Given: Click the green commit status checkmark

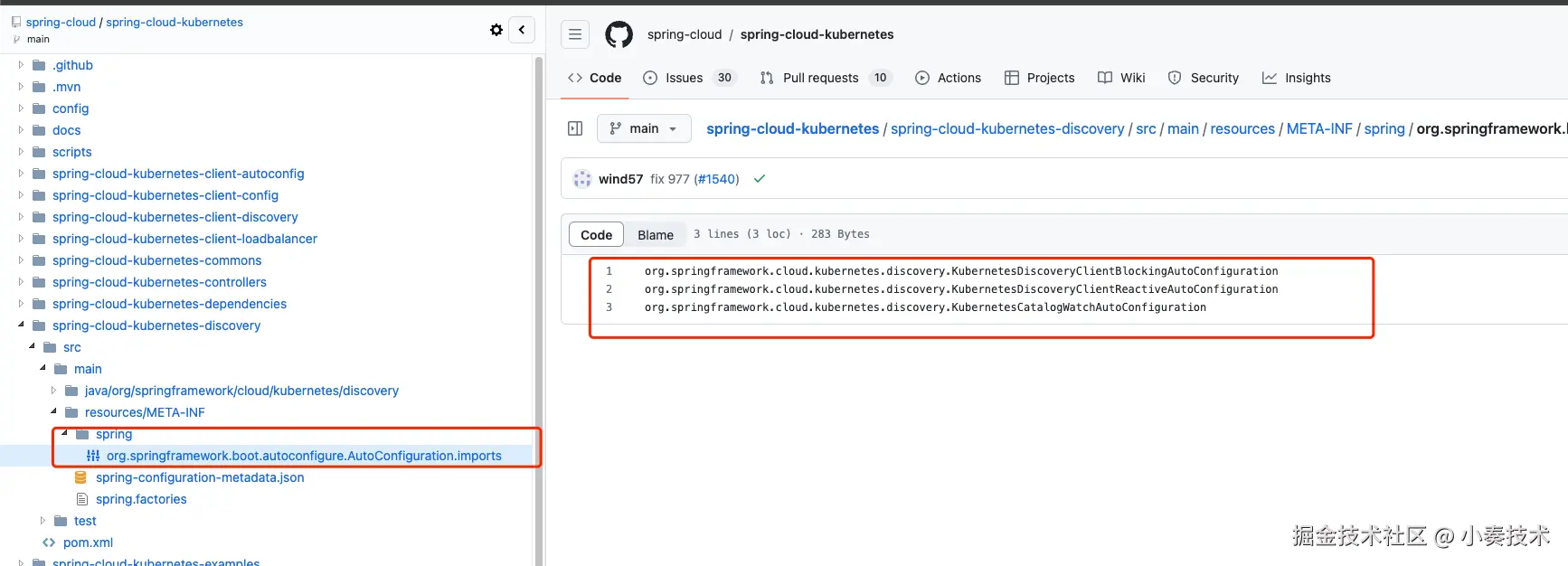Looking at the screenshot, I should pos(760,179).
